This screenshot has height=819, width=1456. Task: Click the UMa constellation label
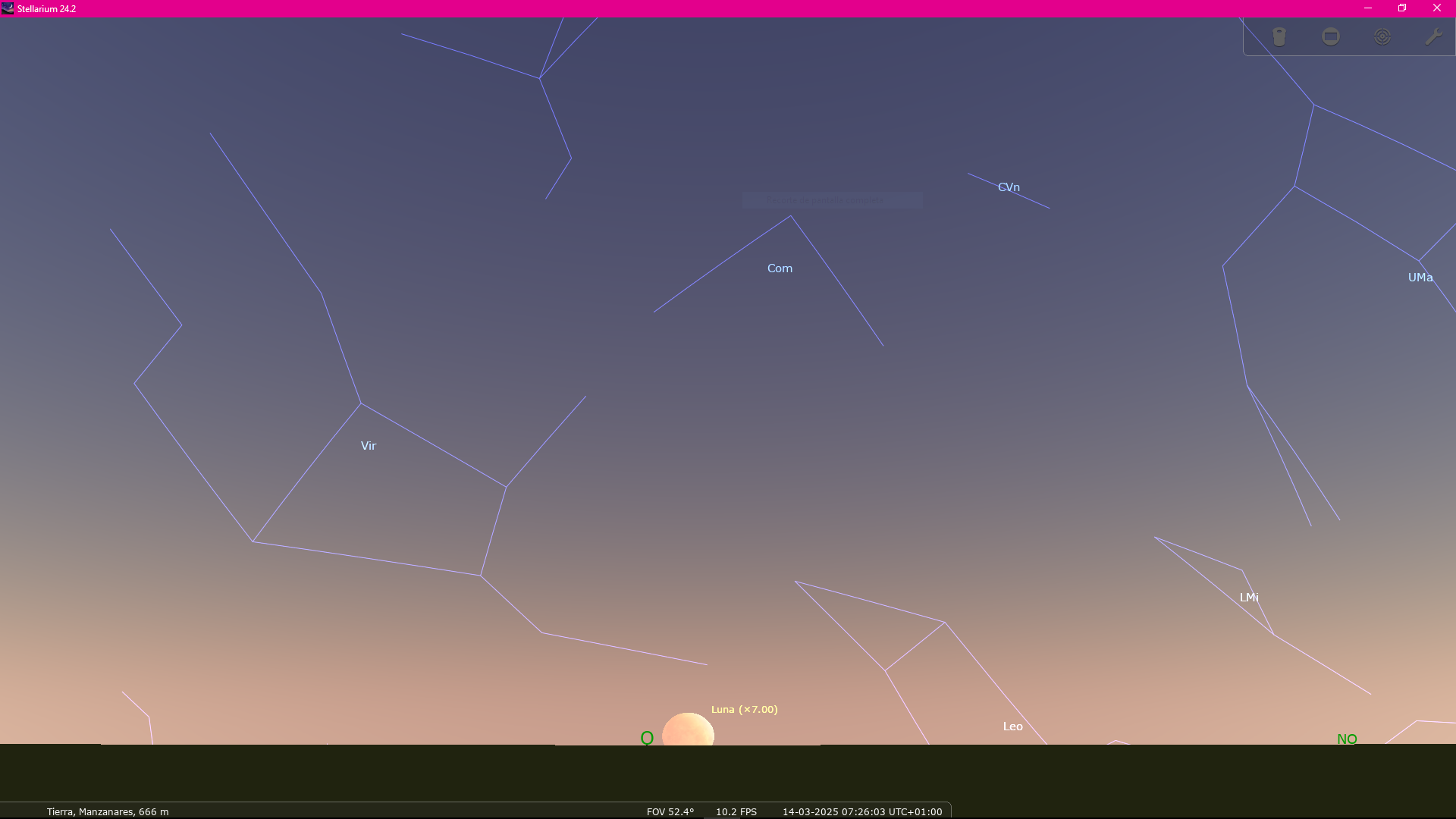[x=1420, y=278]
